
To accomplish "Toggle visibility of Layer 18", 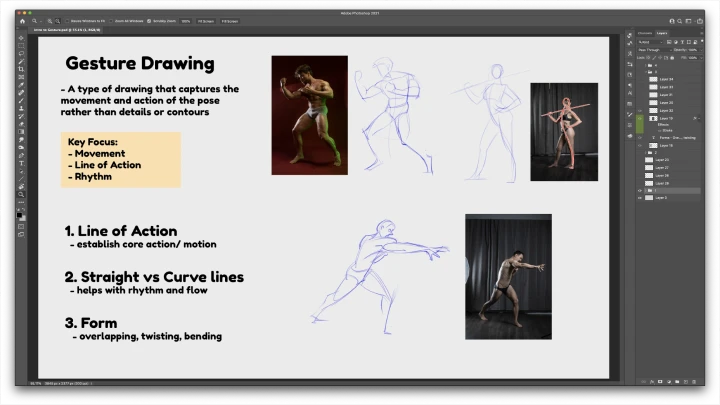I will coord(640,146).
